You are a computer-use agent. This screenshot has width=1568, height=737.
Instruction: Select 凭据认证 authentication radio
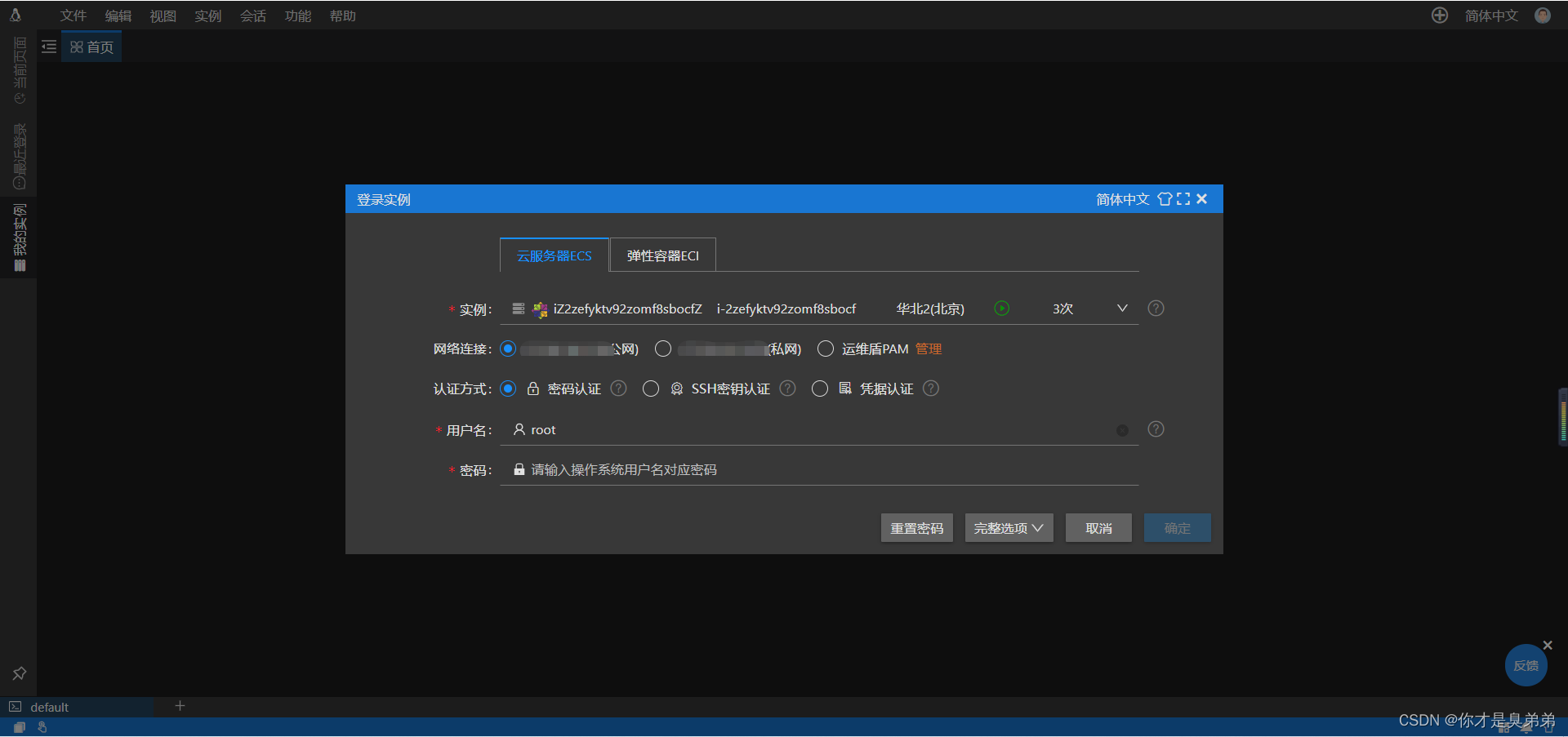(820, 388)
